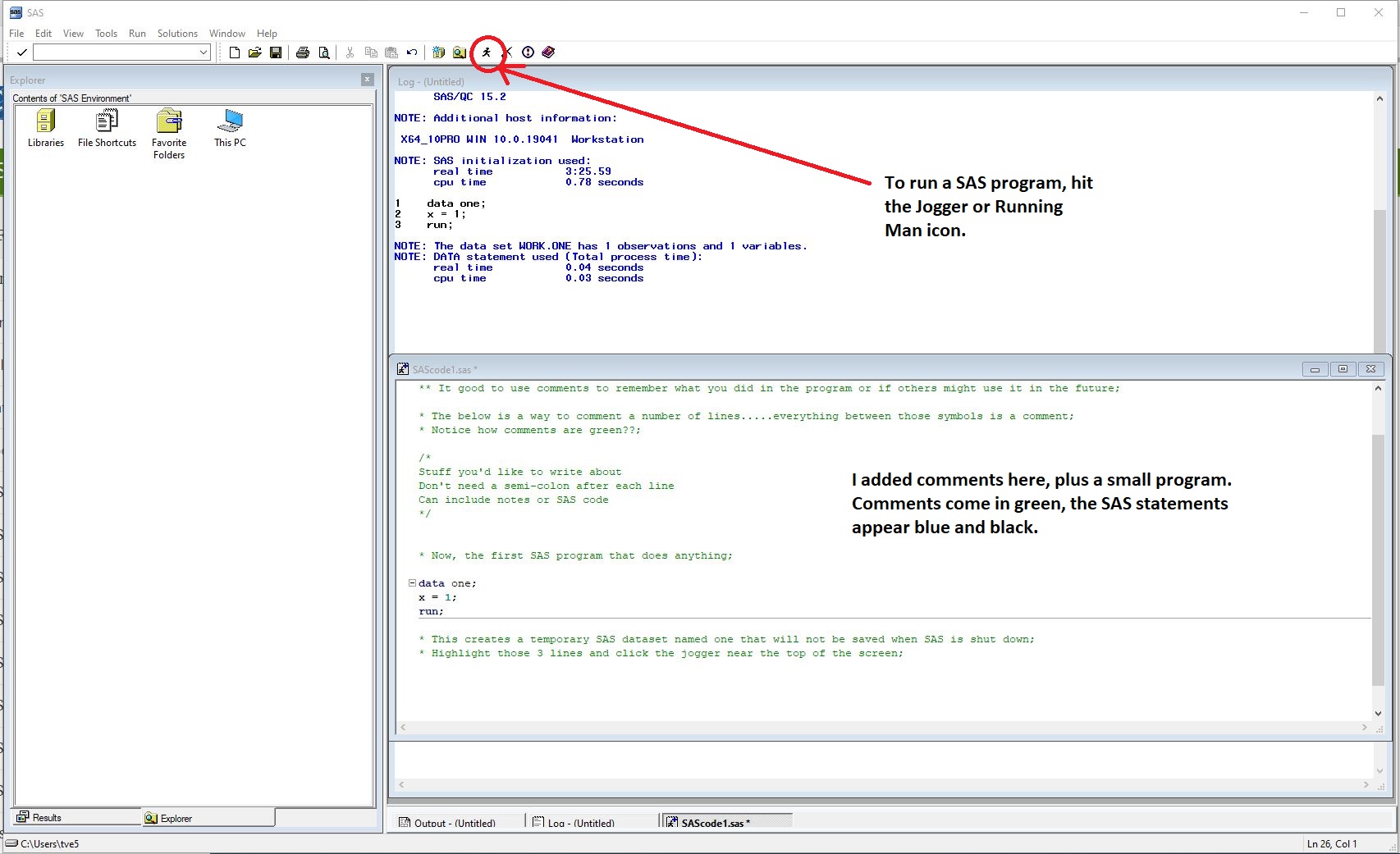Open the Run menu
This screenshot has width=1400, height=854.
pos(137,34)
